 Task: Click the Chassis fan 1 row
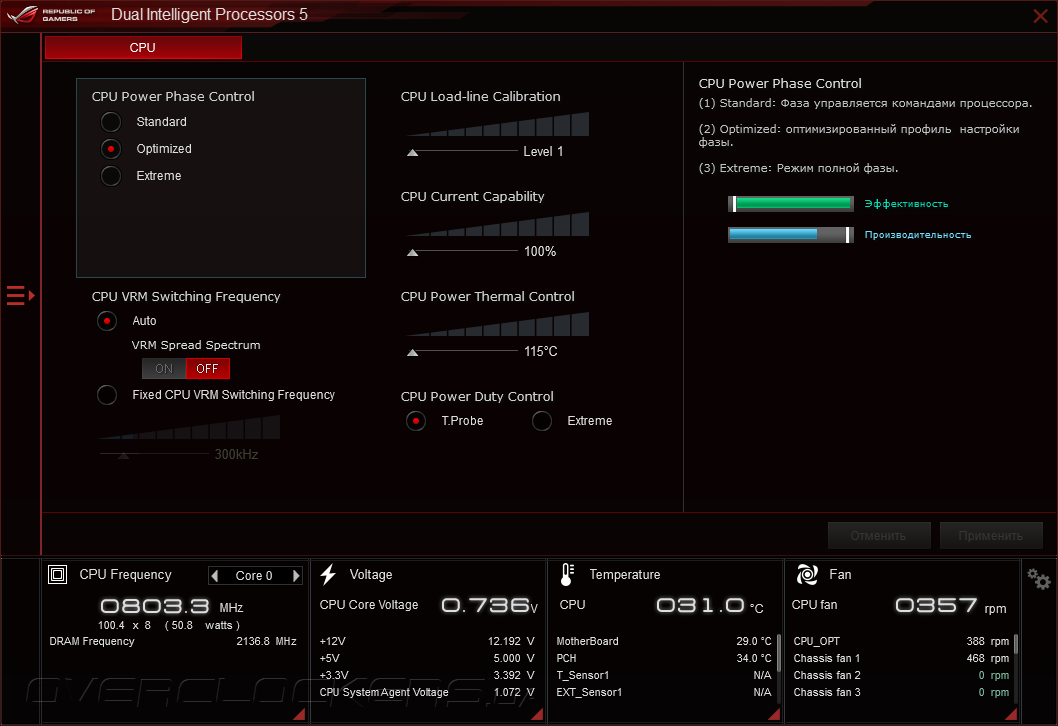901,658
